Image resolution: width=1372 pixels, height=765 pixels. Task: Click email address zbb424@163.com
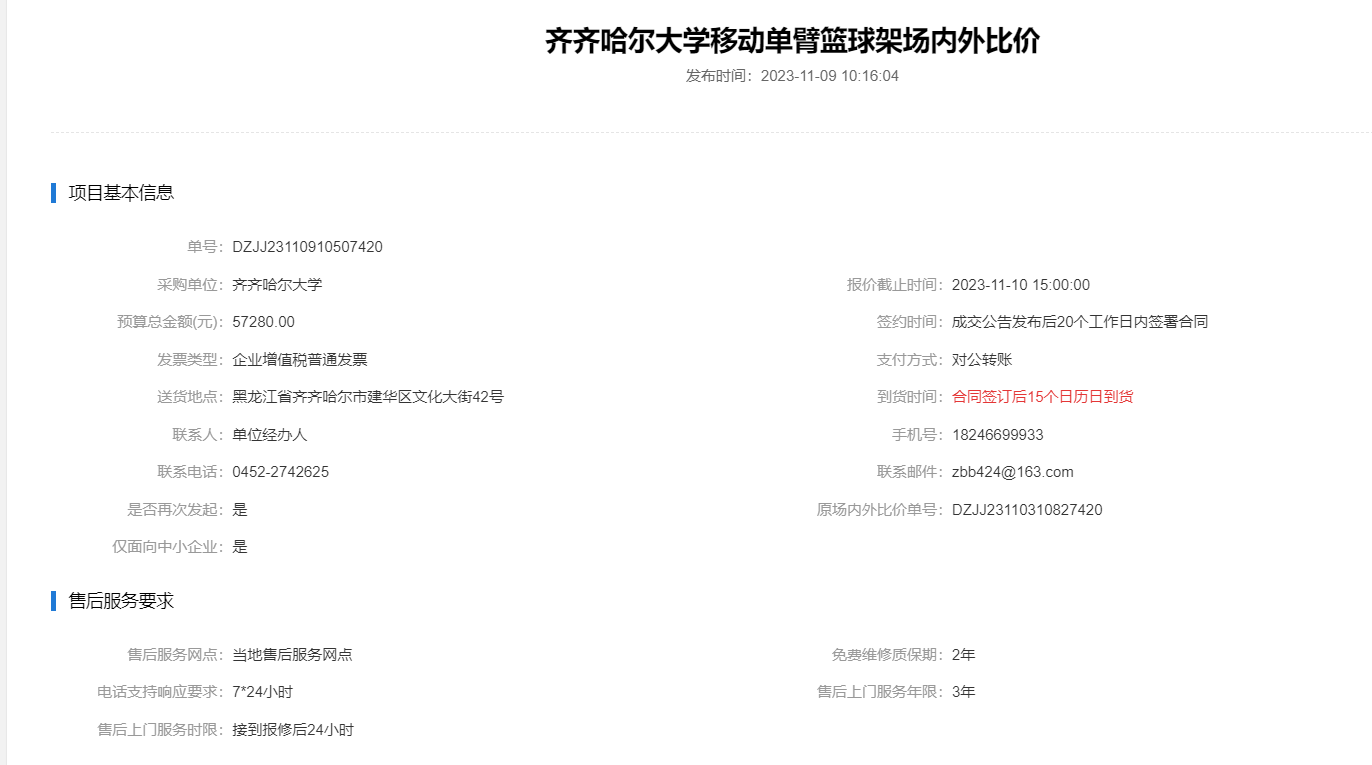coord(1012,472)
